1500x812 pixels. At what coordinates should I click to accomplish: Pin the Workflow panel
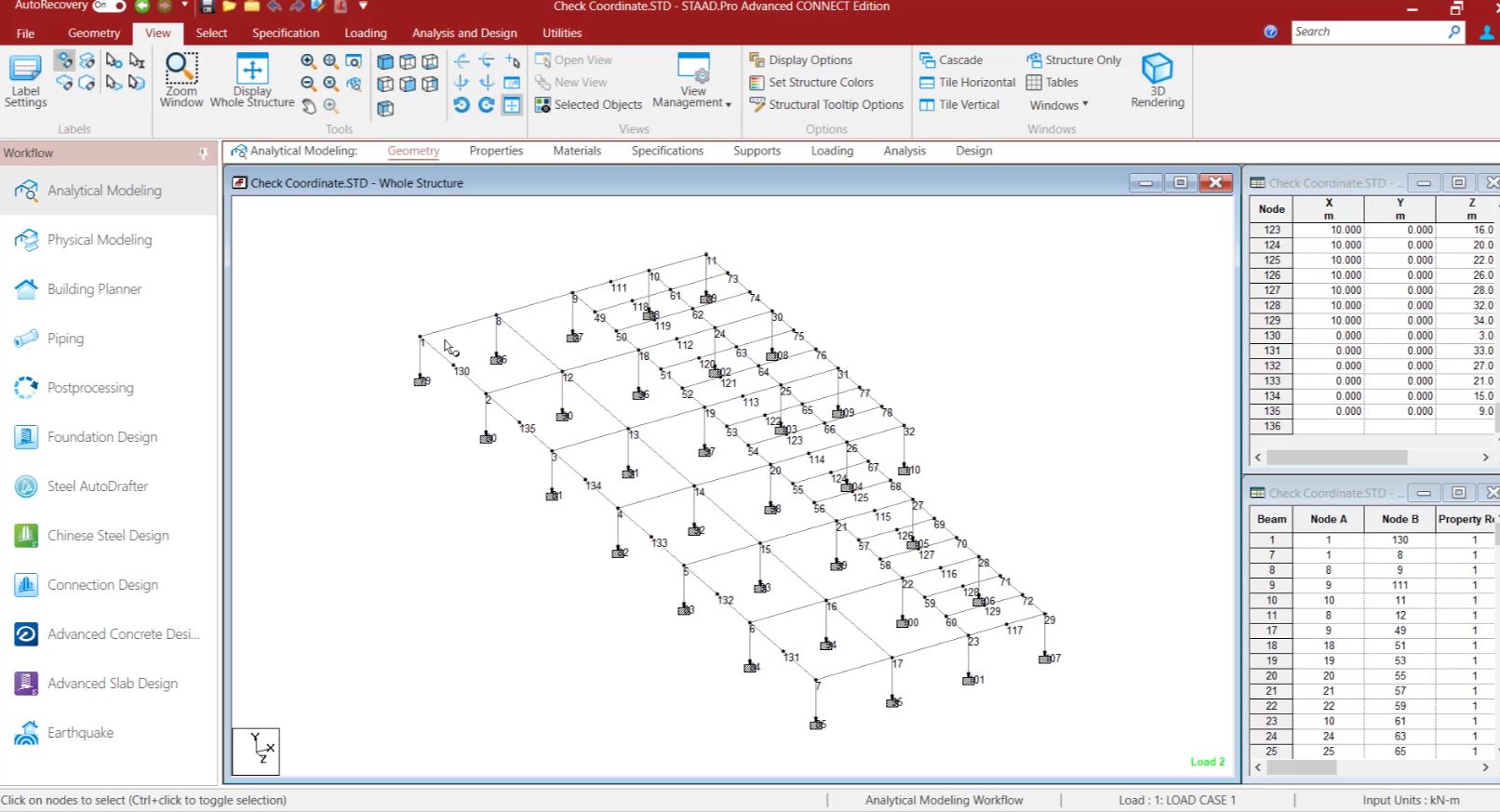coord(203,153)
